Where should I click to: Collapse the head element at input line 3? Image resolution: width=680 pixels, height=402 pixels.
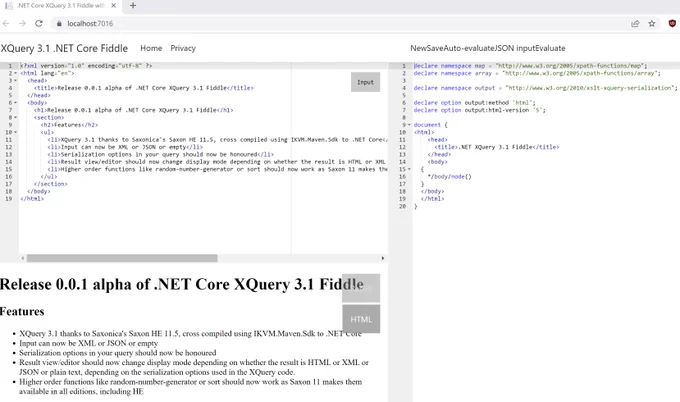pos(16,81)
